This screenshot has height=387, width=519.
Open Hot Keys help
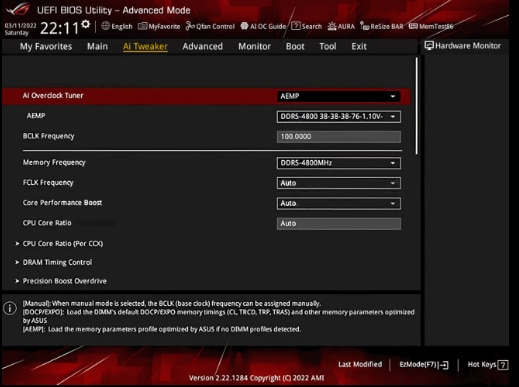point(482,365)
